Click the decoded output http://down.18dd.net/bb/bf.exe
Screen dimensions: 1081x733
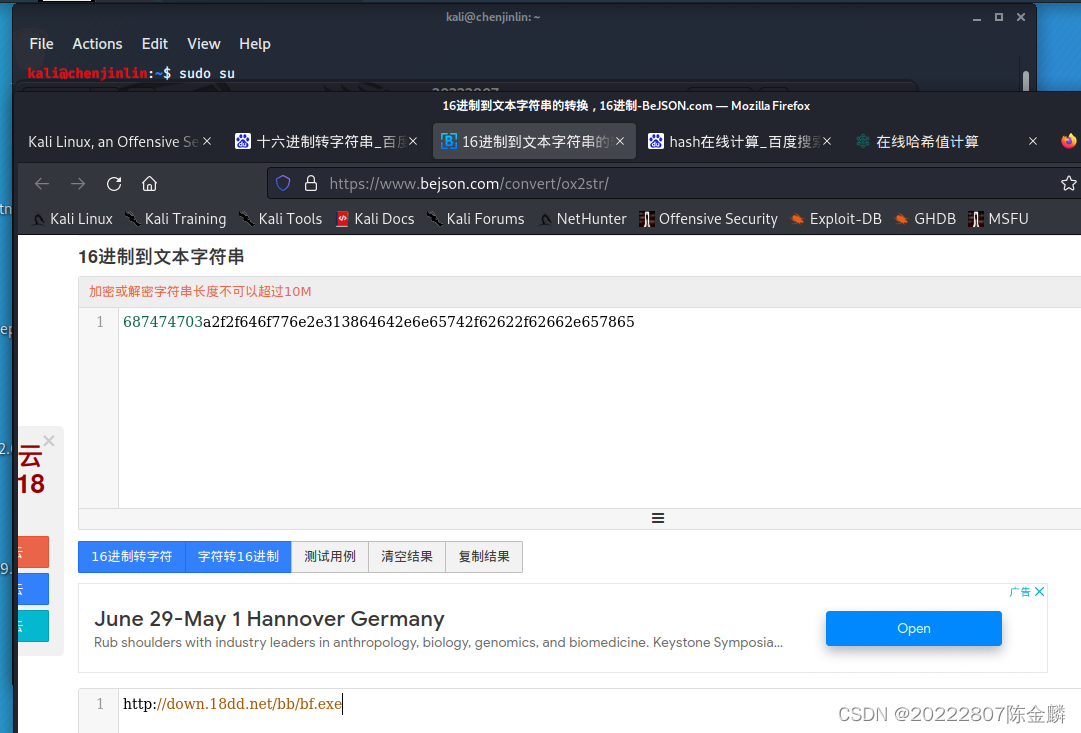tap(232, 703)
